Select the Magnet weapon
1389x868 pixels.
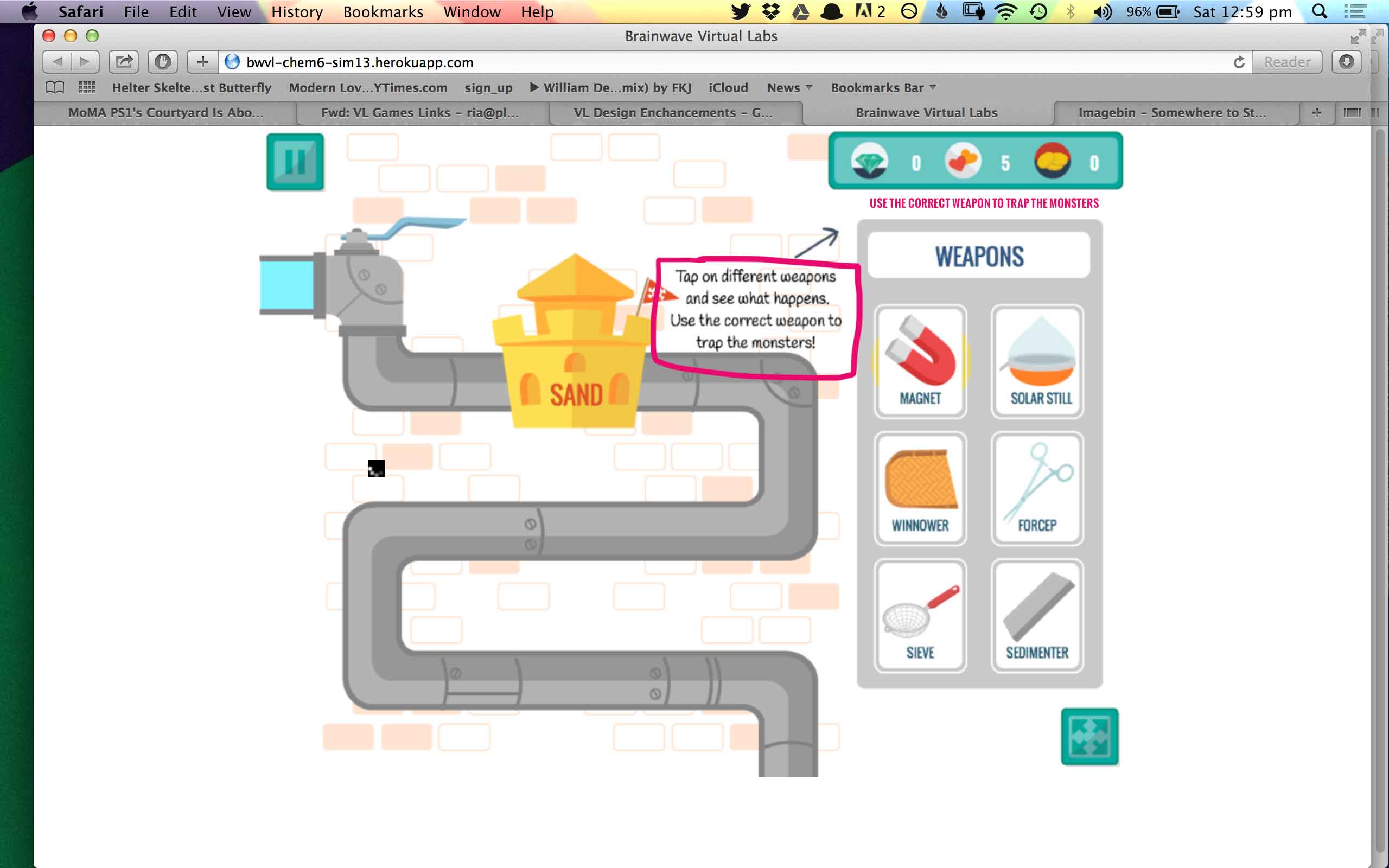[920, 362]
